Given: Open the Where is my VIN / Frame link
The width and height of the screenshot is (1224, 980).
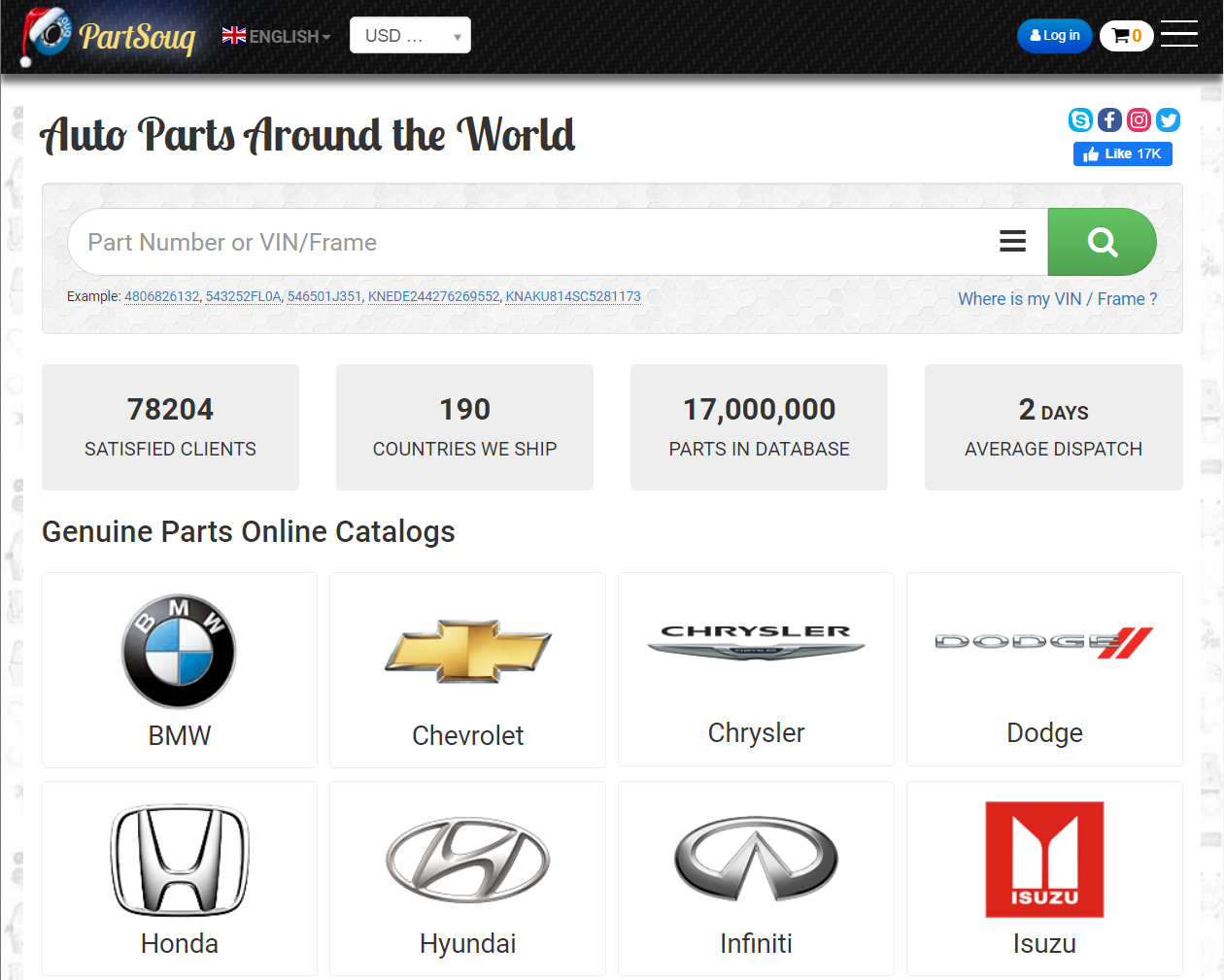Looking at the screenshot, I should tap(1057, 299).
